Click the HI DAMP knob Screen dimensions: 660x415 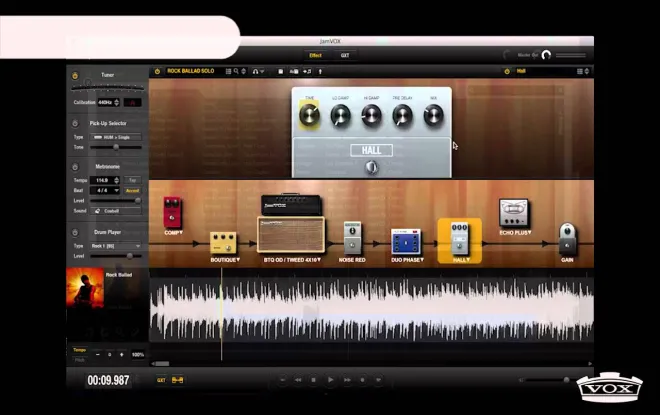pyautogui.click(x=371, y=115)
